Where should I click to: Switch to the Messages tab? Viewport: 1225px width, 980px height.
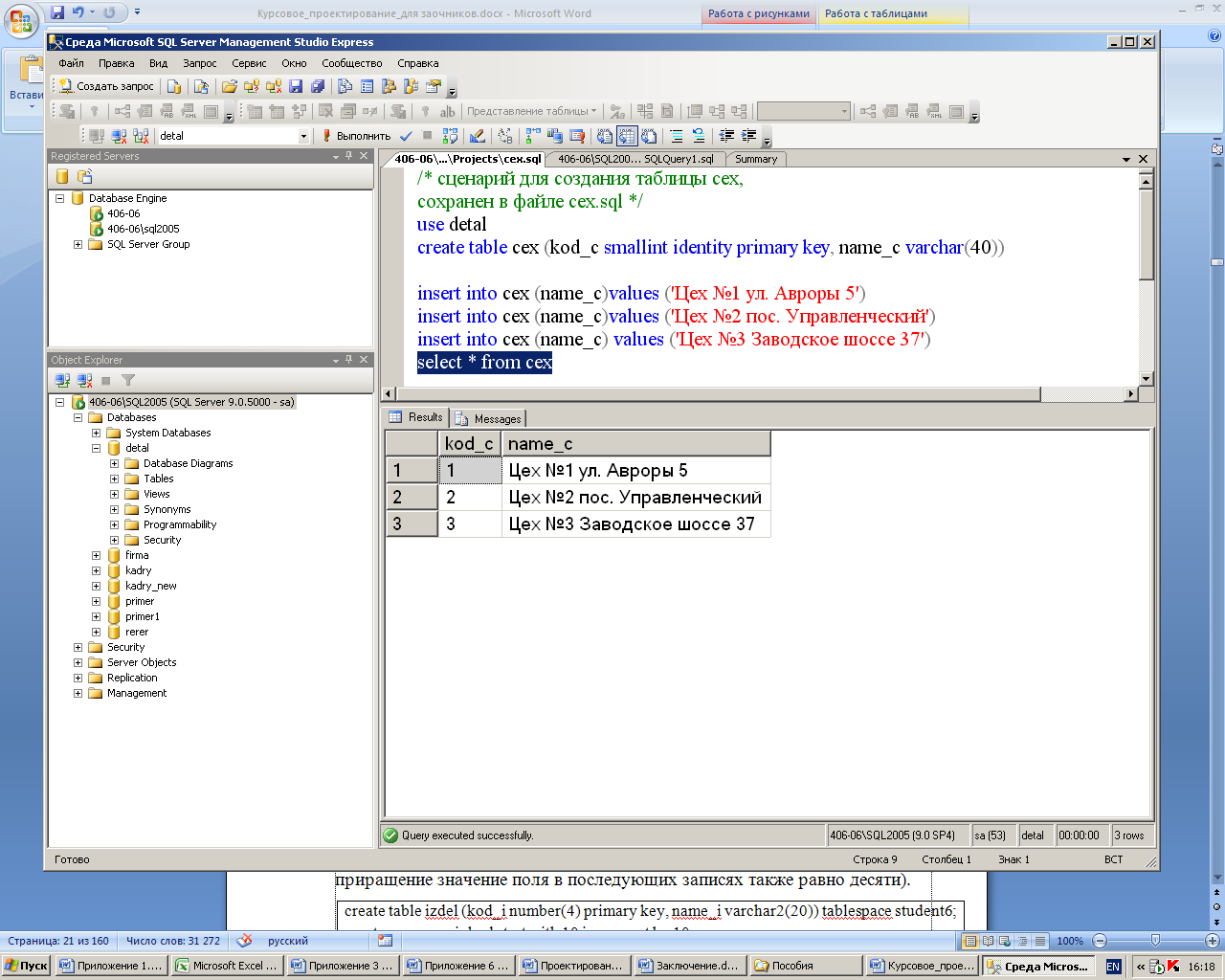[489, 418]
